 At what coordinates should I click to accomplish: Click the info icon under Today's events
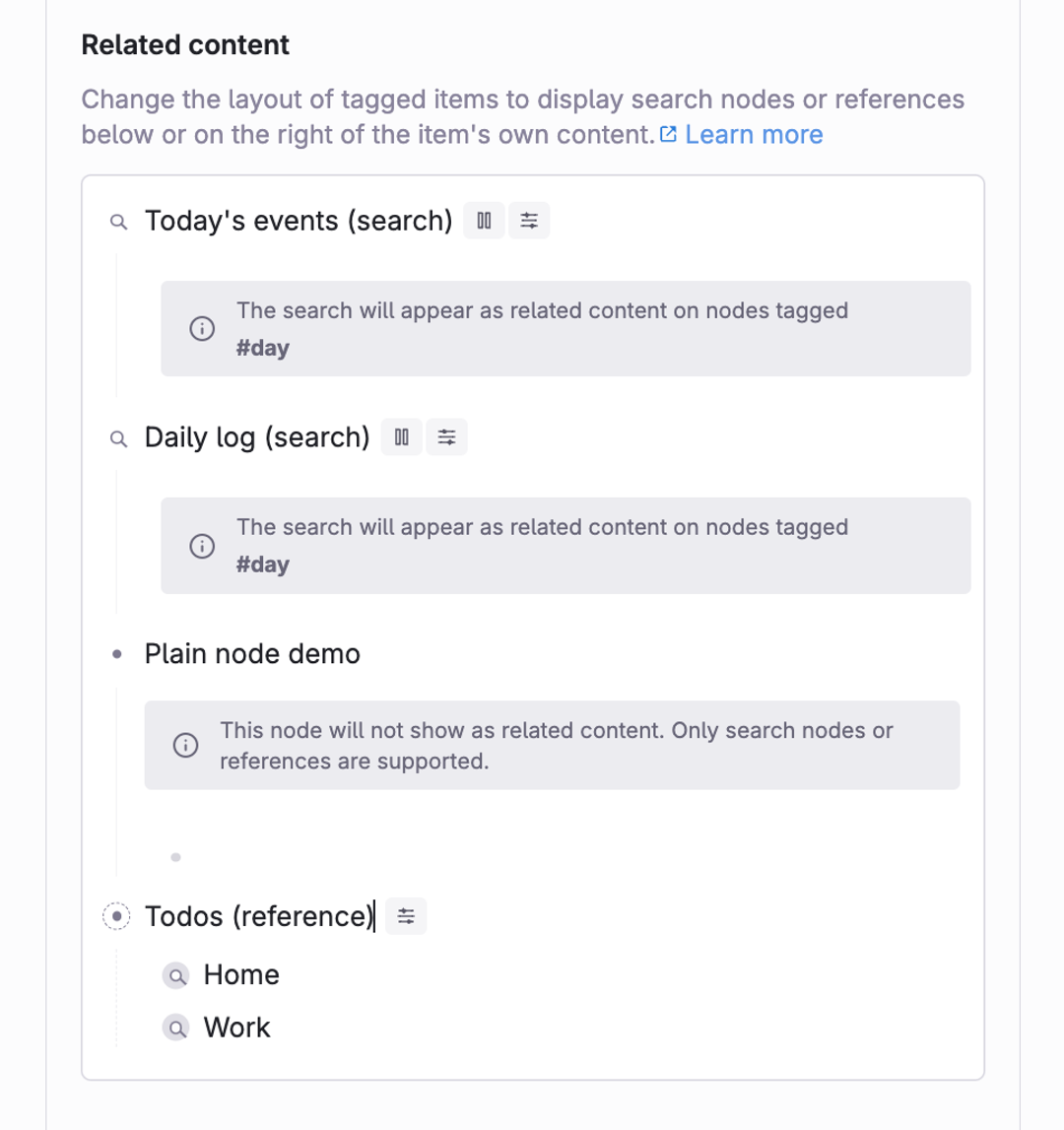201,329
